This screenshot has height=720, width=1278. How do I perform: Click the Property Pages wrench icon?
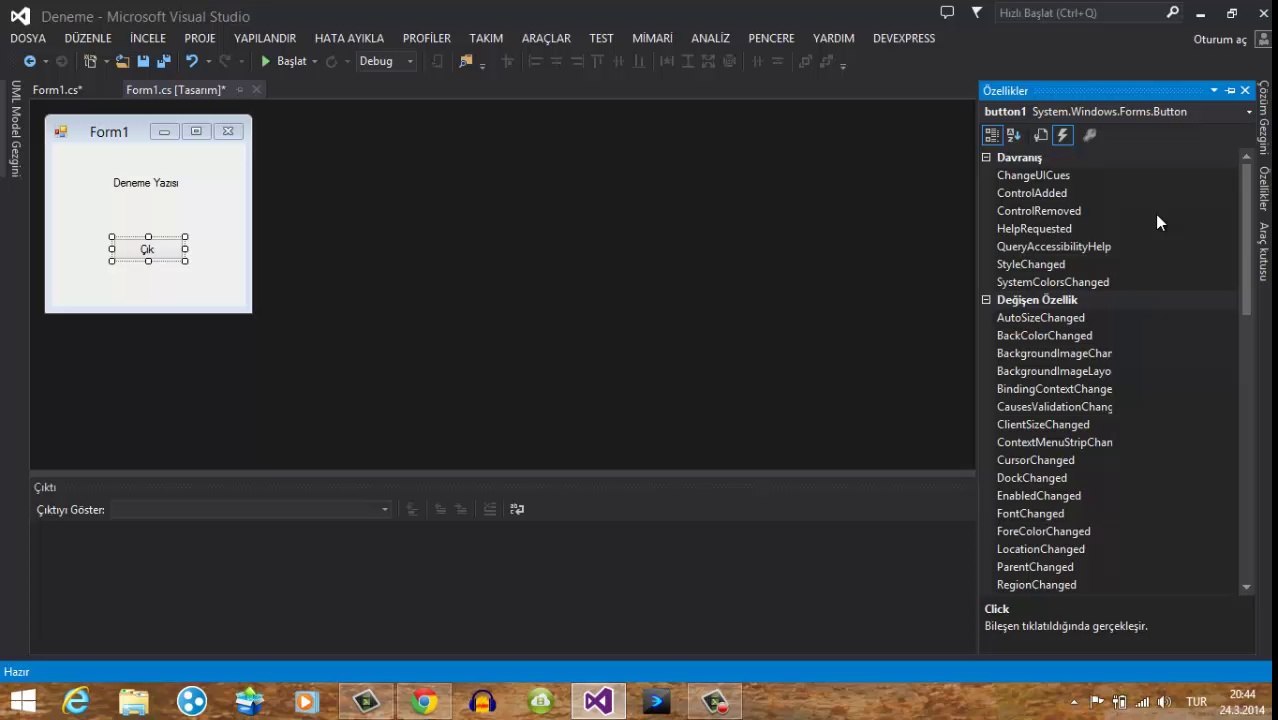coord(1090,135)
